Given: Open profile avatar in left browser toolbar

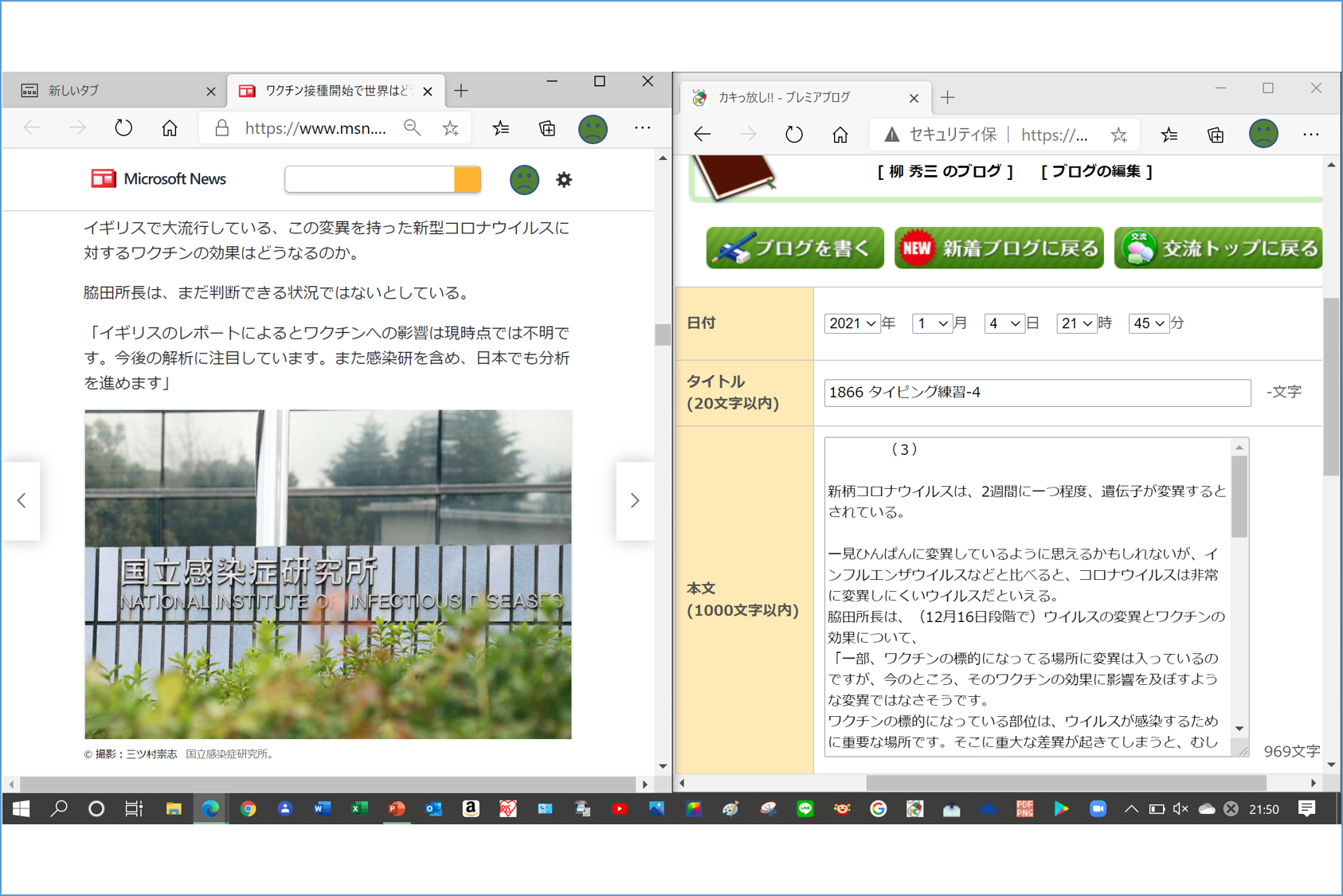Looking at the screenshot, I should [593, 129].
